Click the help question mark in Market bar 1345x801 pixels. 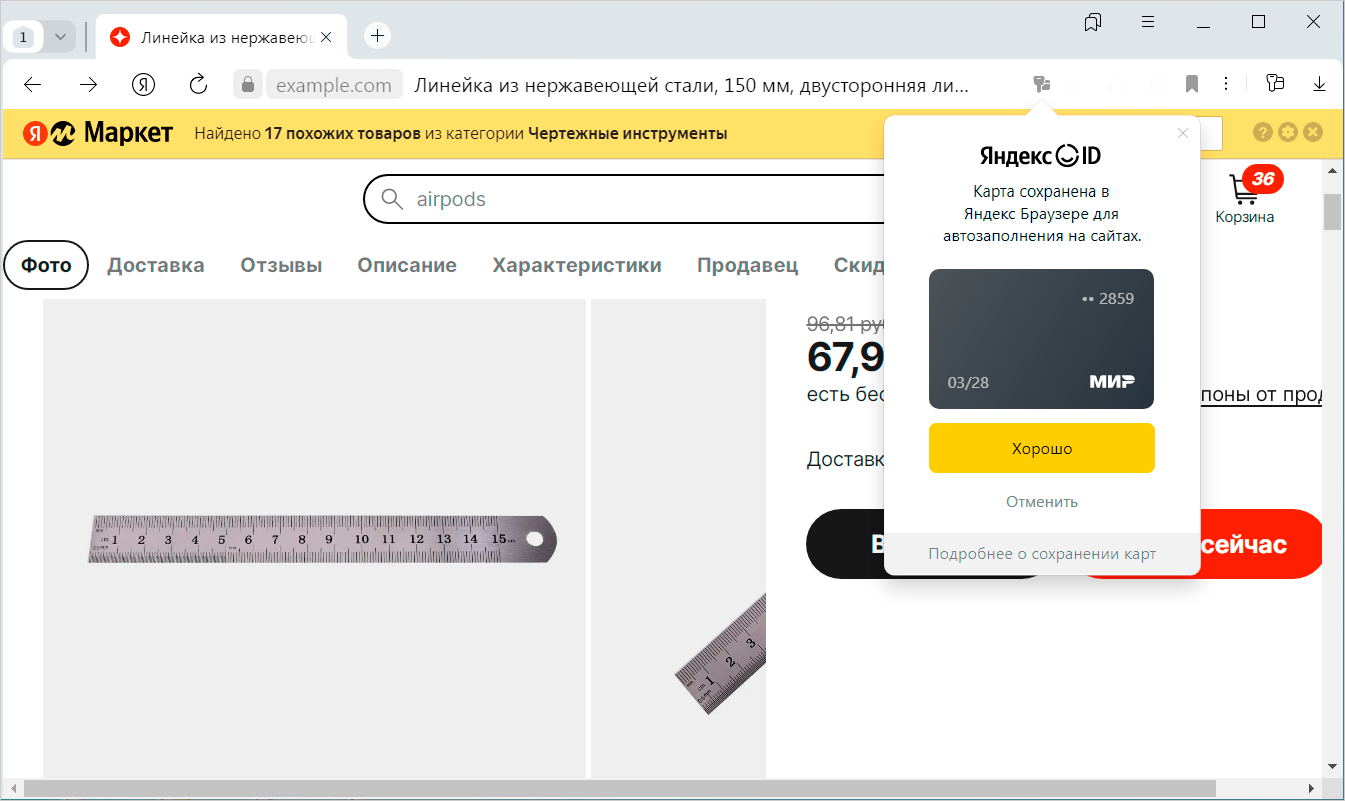1263,132
